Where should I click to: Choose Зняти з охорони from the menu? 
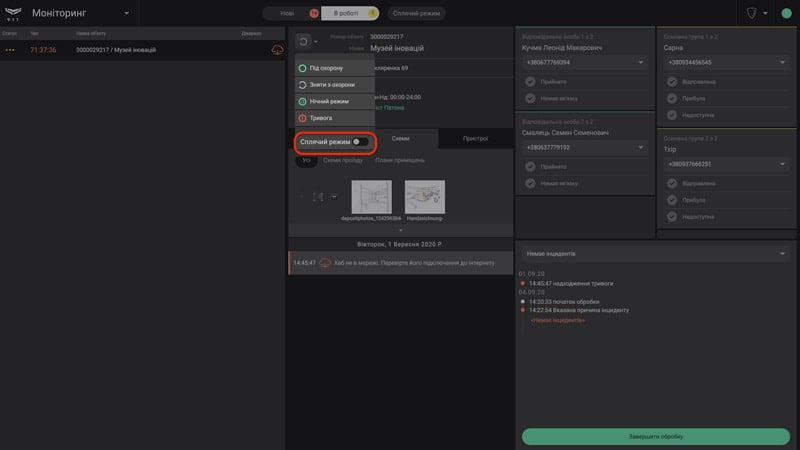click(335, 85)
